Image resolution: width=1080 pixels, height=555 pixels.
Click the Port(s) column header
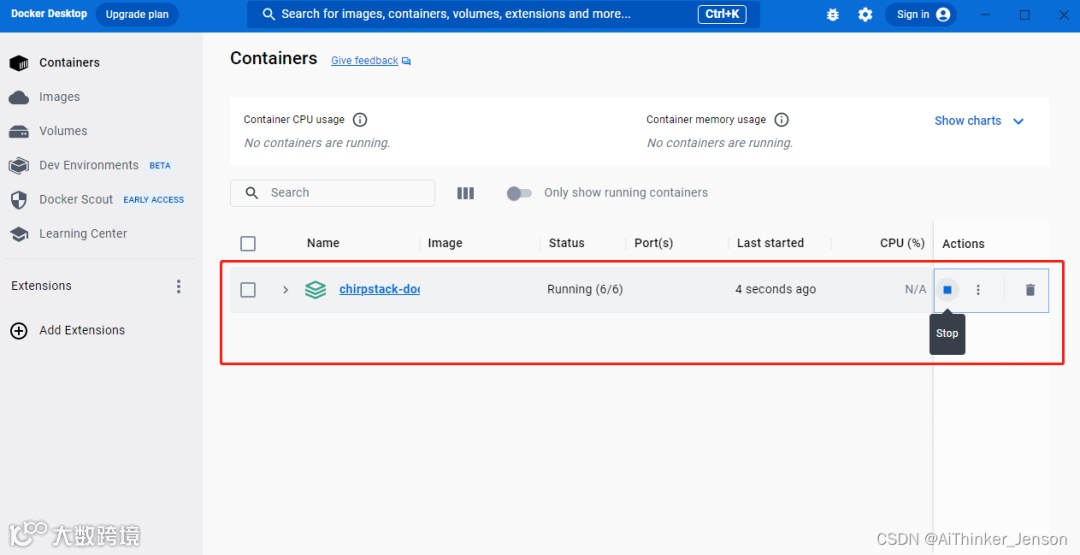click(654, 243)
